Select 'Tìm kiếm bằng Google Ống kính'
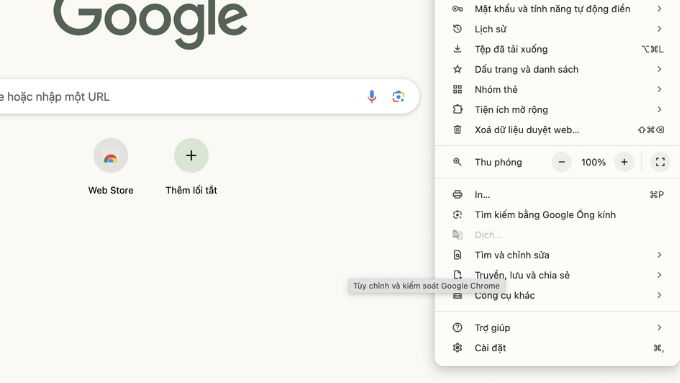The height and width of the screenshot is (383, 680). pos(557,215)
